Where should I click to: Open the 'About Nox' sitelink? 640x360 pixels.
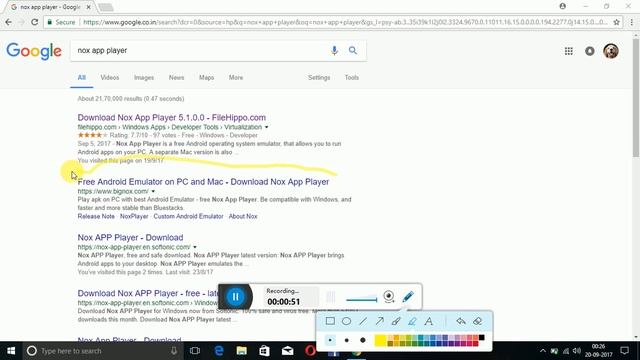pyautogui.click(x=243, y=216)
